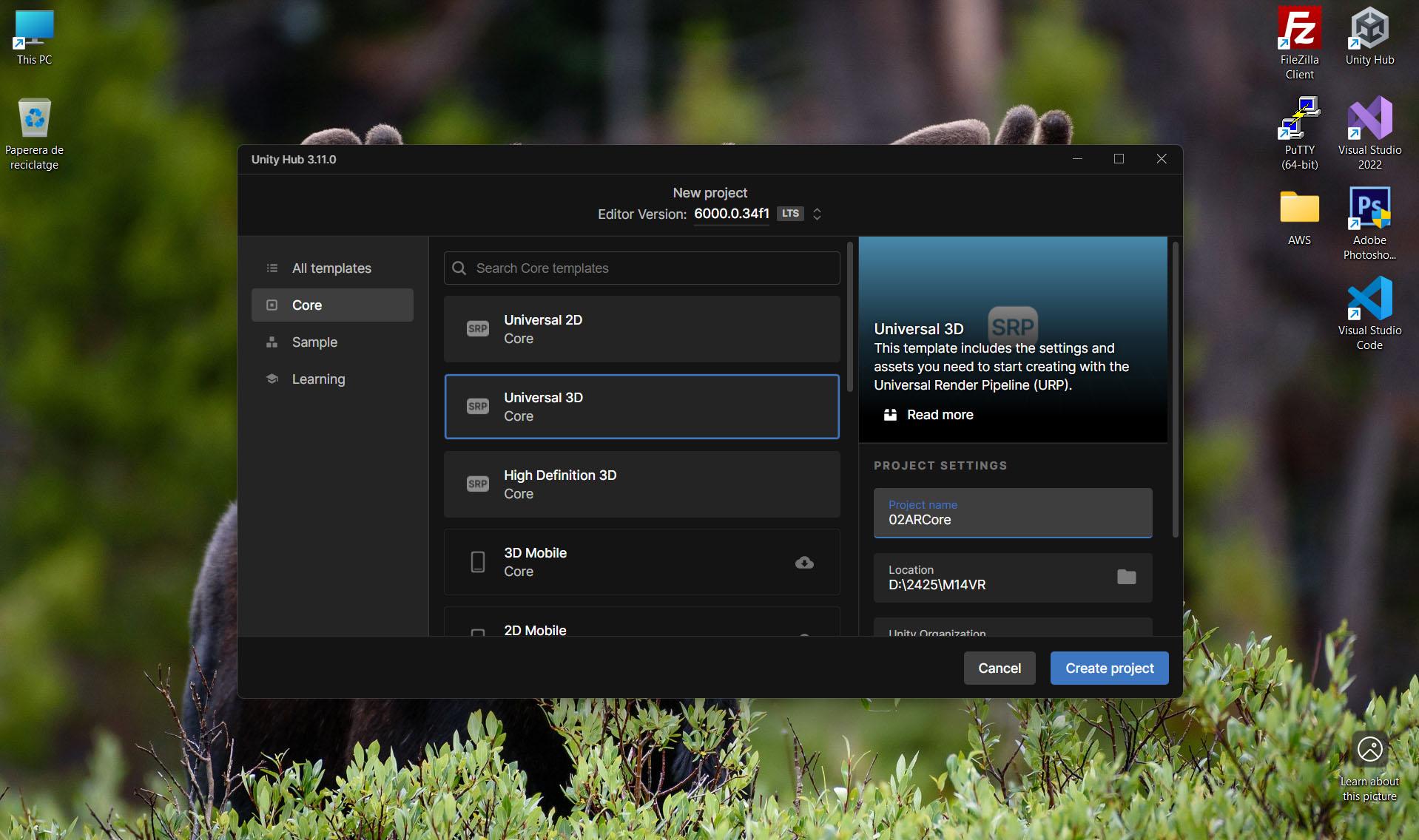Expand the Editor Version selector arrows
Screen dimensions: 1419x840
[817, 214]
